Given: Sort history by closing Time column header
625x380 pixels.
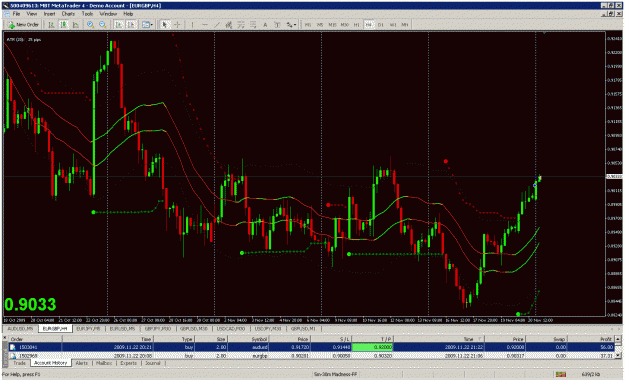Looking at the screenshot, I should 439,339.
